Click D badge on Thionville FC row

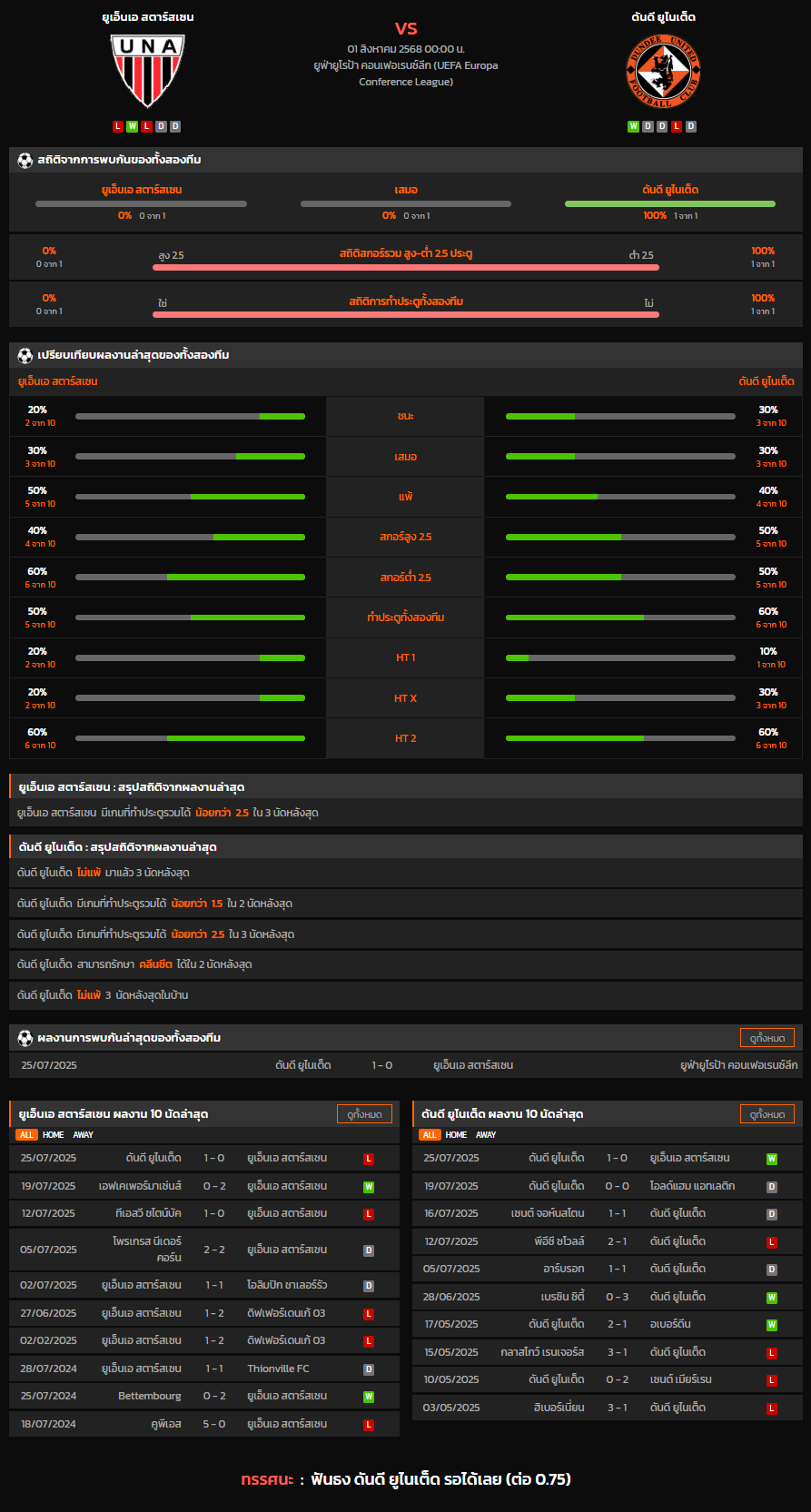coord(369,1369)
